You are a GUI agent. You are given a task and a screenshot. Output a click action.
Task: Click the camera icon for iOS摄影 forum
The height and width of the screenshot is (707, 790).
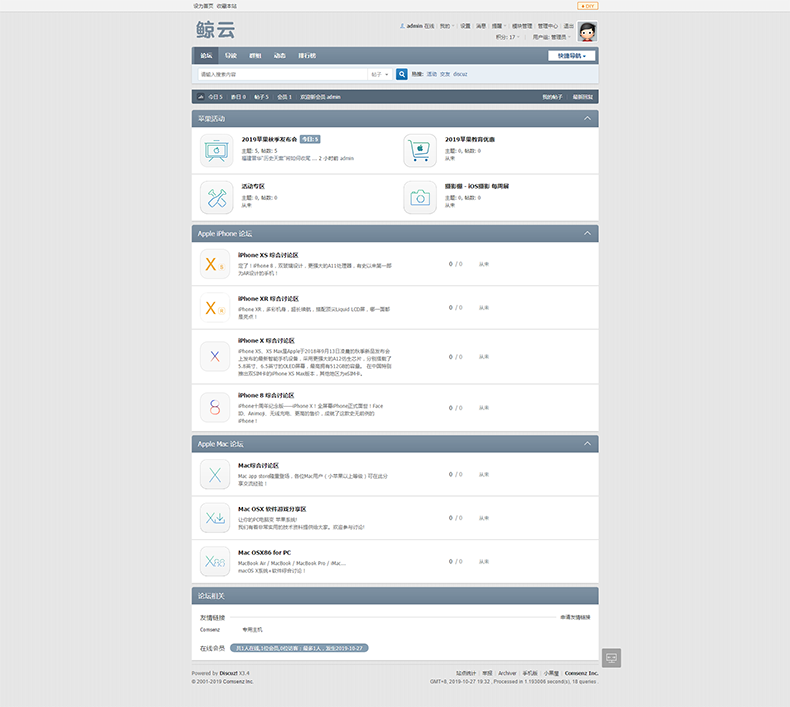tap(420, 198)
